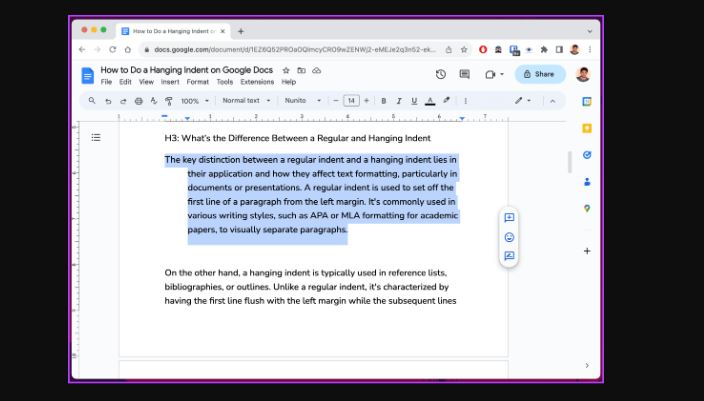Start a video meeting call
The width and height of the screenshot is (704, 401).
[490, 75]
